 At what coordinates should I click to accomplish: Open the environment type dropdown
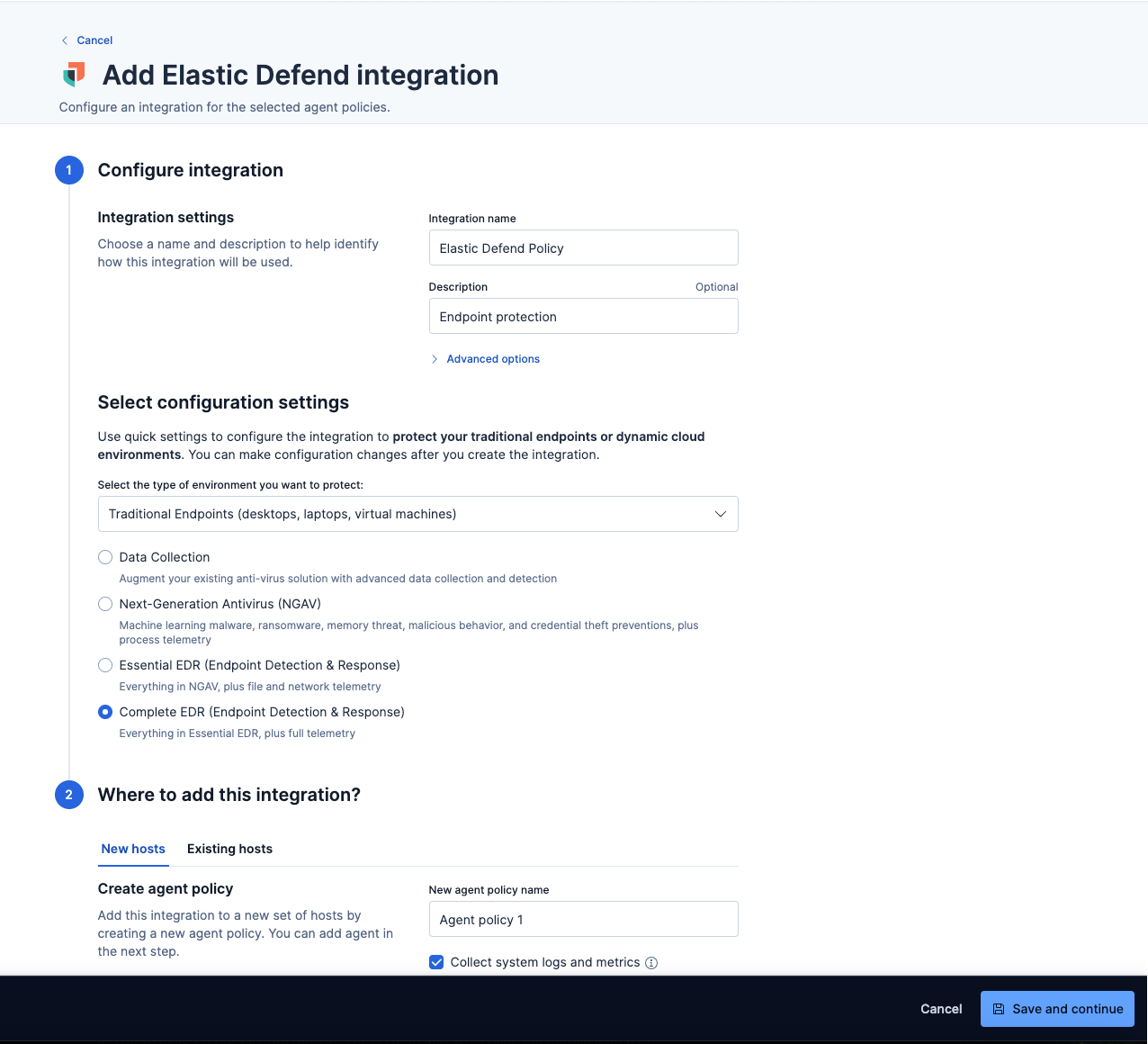click(x=417, y=513)
